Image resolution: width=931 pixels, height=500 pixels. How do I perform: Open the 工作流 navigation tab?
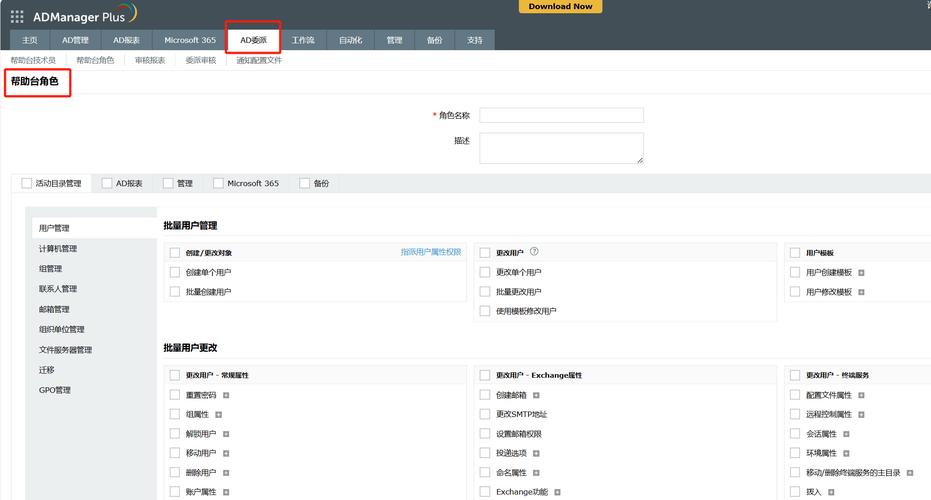pyautogui.click(x=303, y=40)
